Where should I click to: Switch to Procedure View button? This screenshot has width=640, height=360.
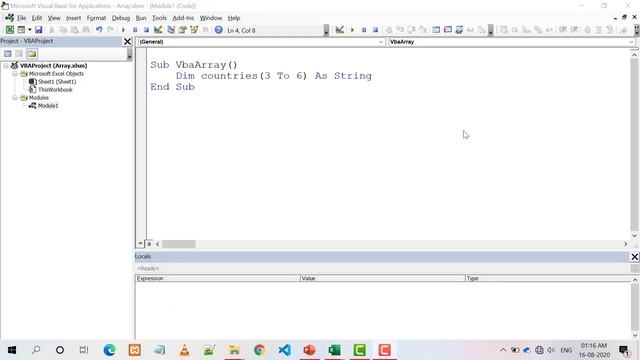click(x=140, y=244)
